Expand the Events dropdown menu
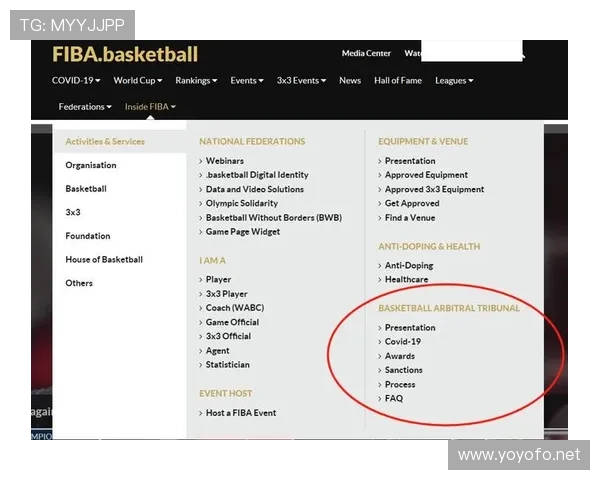 tap(247, 80)
